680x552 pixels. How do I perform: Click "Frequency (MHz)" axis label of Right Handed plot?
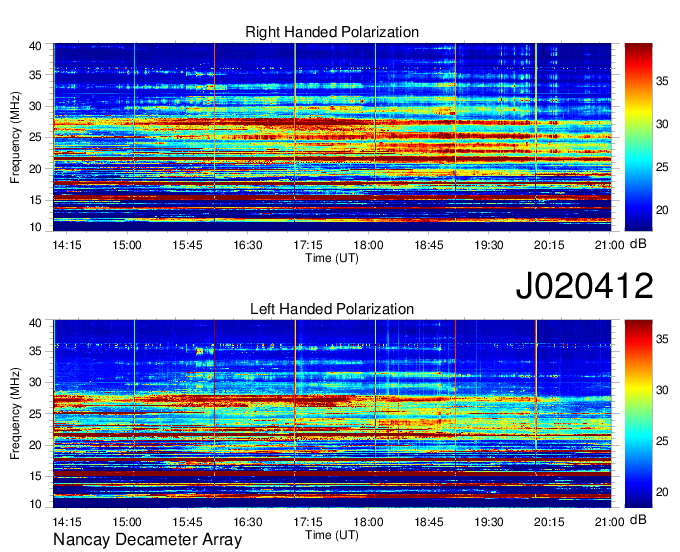click(15, 137)
